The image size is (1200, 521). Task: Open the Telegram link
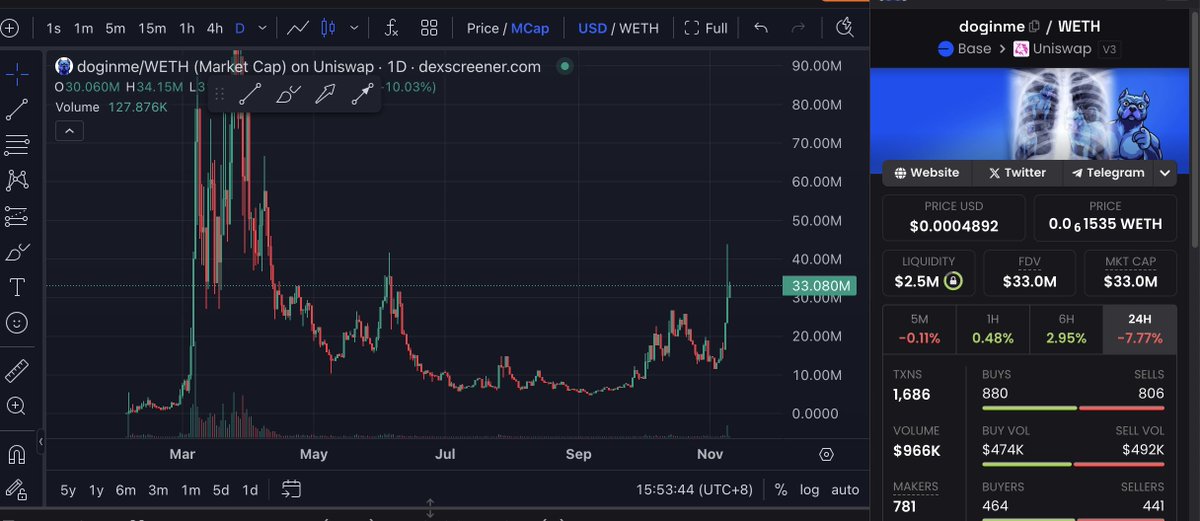(x=1107, y=173)
